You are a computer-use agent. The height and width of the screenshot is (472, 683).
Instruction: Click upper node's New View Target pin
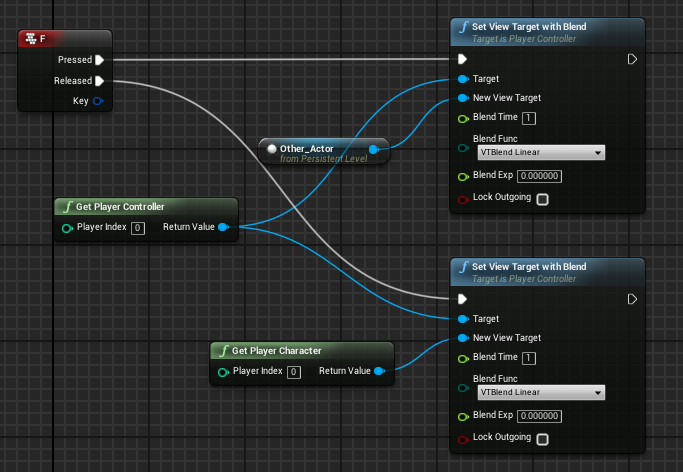(x=463, y=98)
